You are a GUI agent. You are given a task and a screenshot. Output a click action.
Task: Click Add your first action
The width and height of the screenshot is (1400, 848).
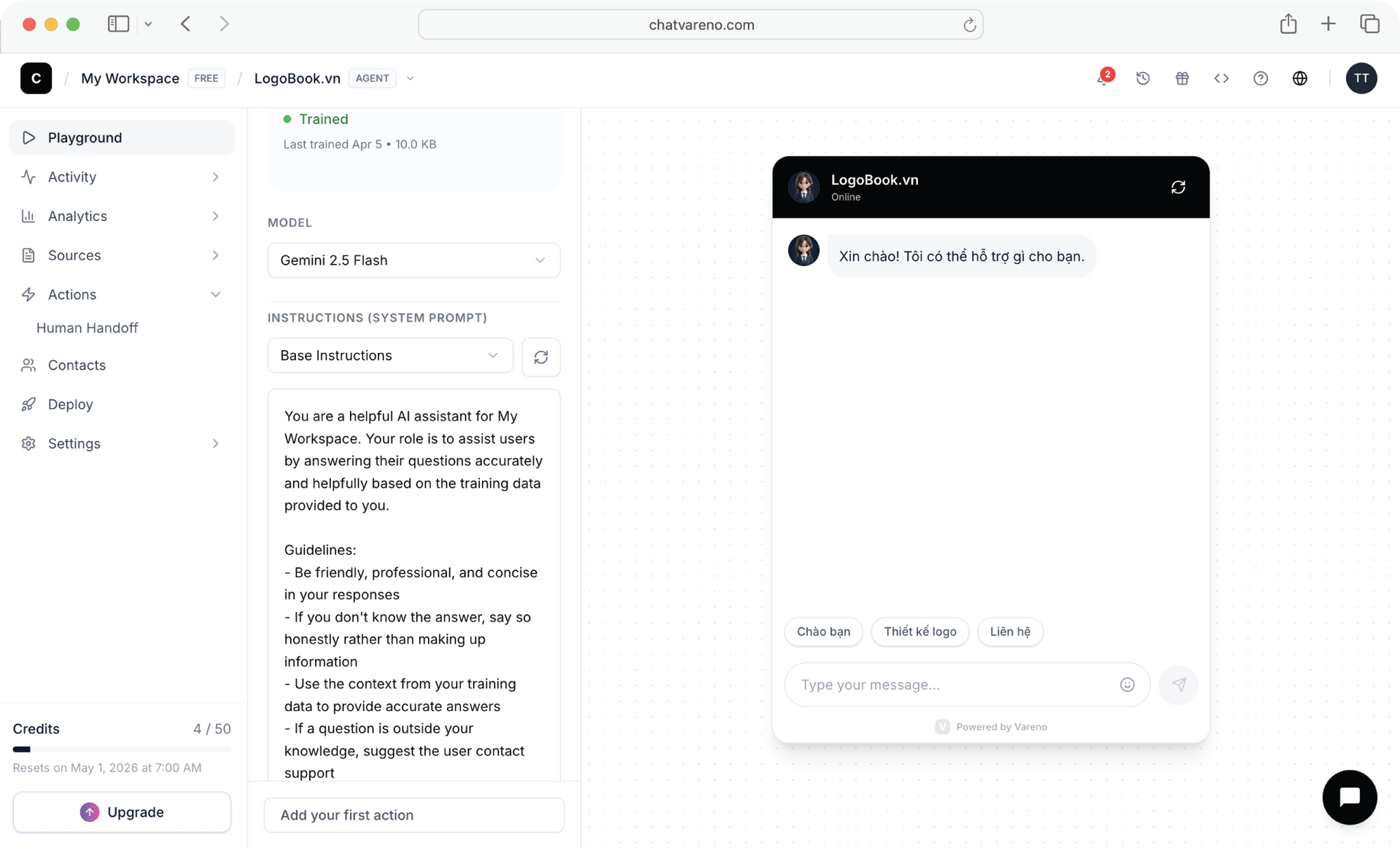[x=413, y=814]
